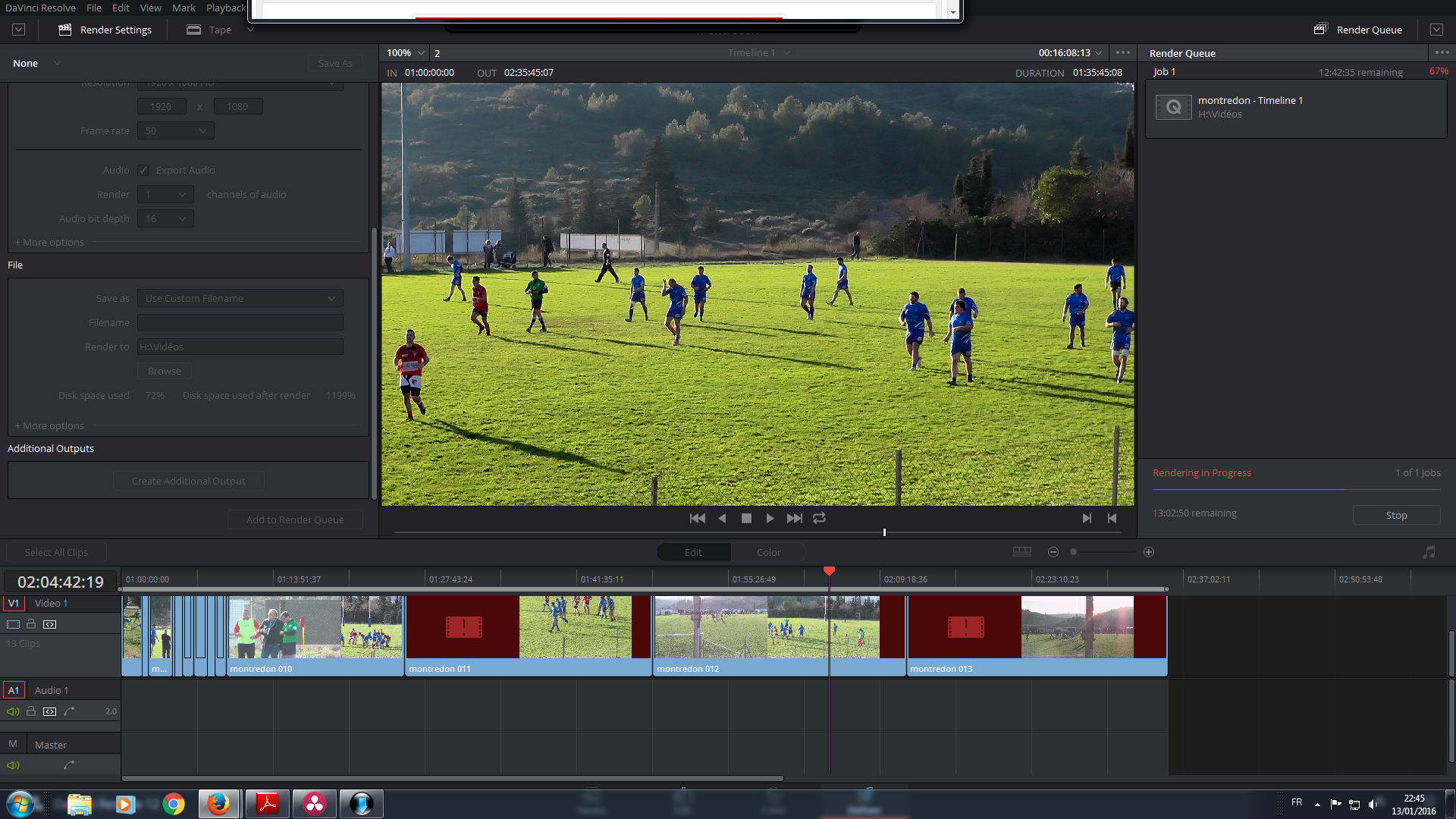The height and width of the screenshot is (819, 1456).
Task: Toggle Audio 1 auto-select icon
Action: (x=49, y=711)
